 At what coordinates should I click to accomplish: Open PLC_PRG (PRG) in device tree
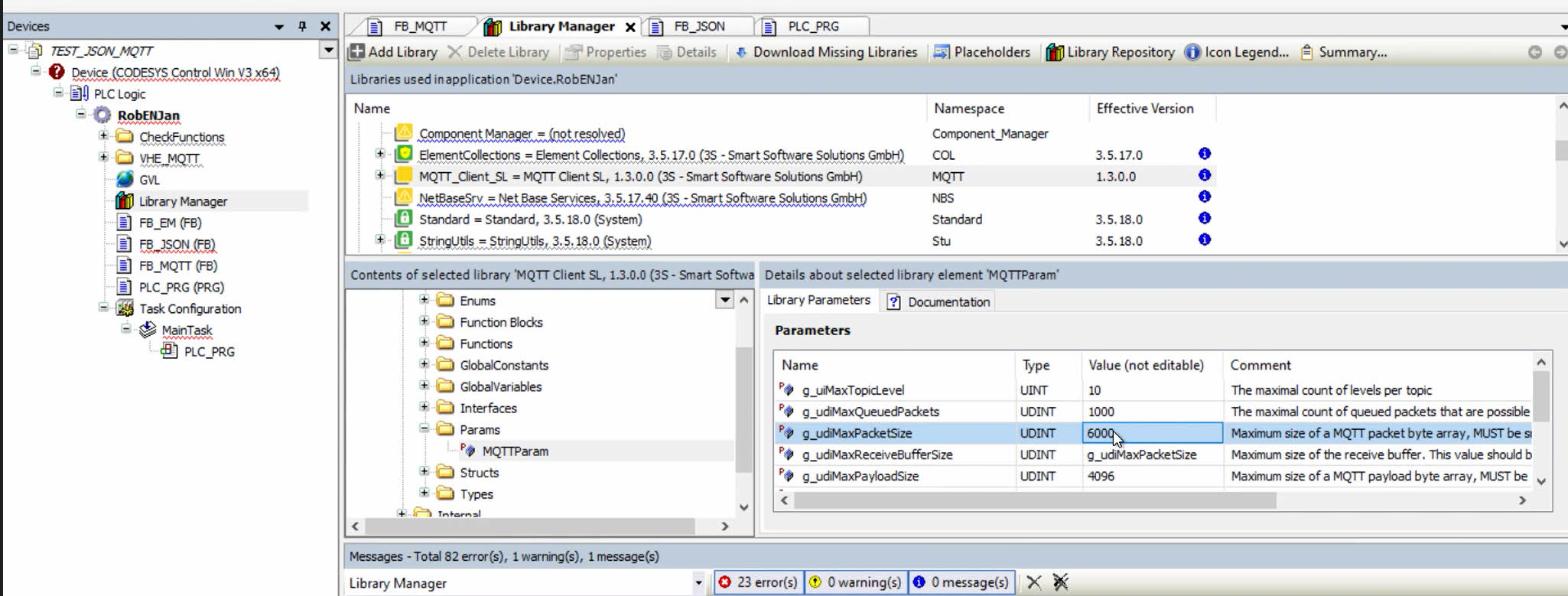pyautogui.click(x=181, y=287)
